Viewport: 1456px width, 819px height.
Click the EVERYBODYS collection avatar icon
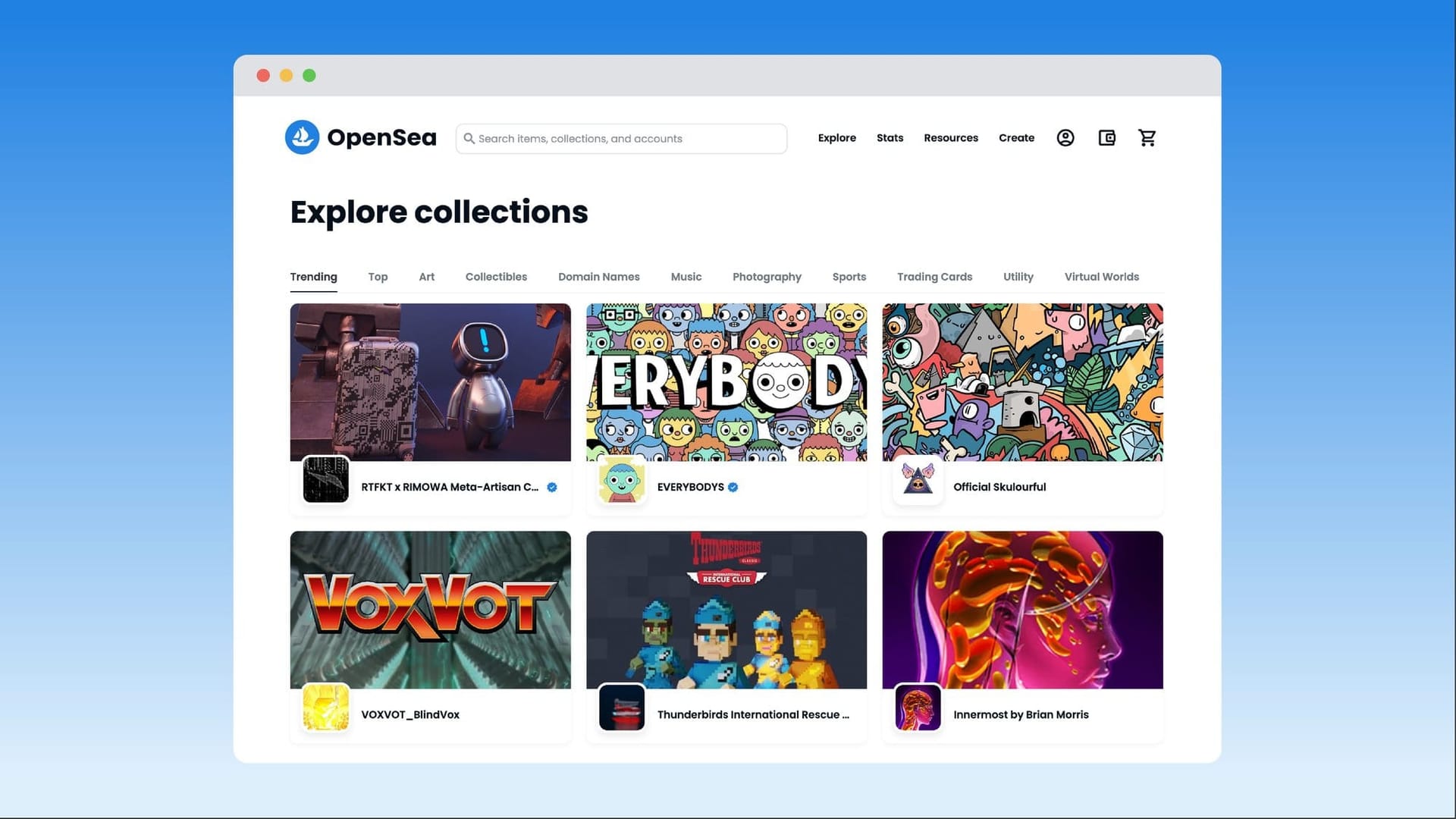click(x=621, y=480)
